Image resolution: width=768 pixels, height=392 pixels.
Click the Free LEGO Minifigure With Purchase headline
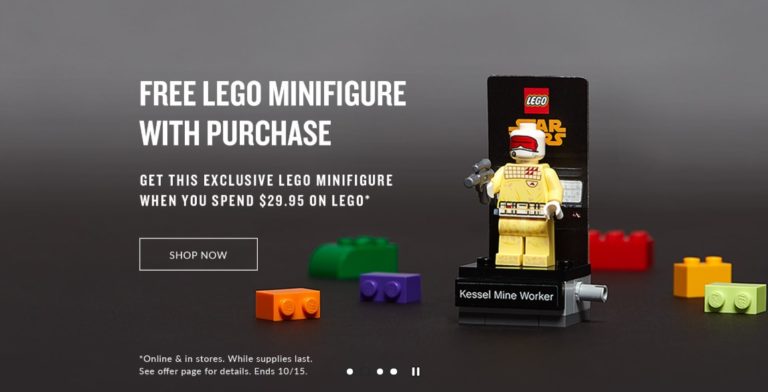[x=273, y=113]
